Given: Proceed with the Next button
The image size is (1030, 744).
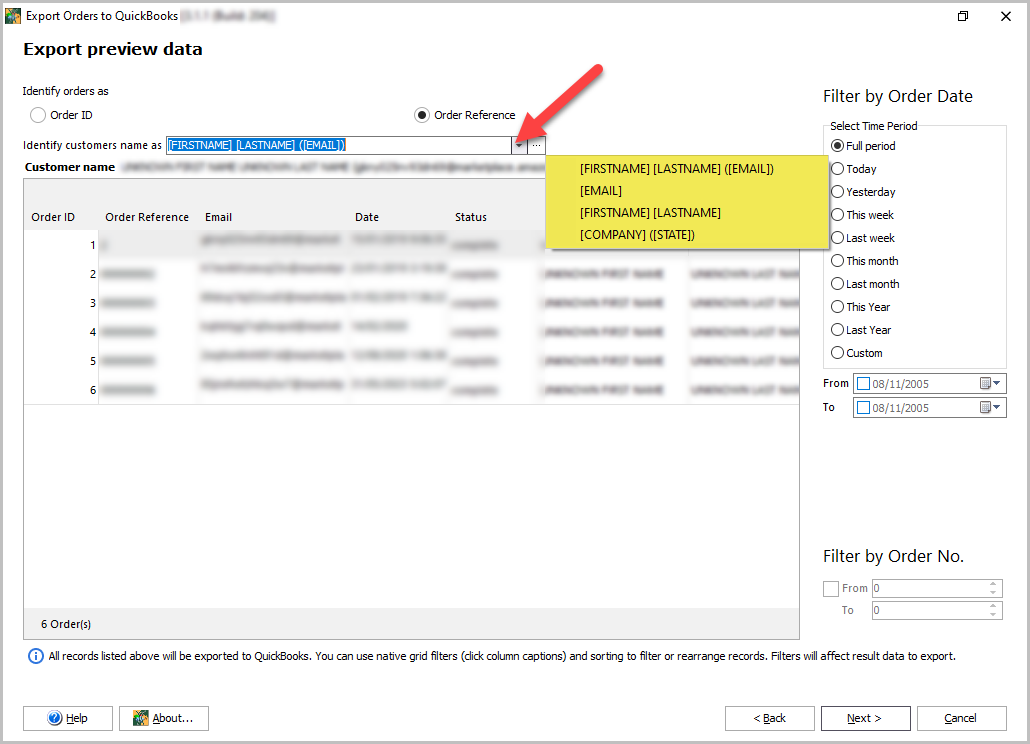Looking at the screenshot, I should pos(865,718).
